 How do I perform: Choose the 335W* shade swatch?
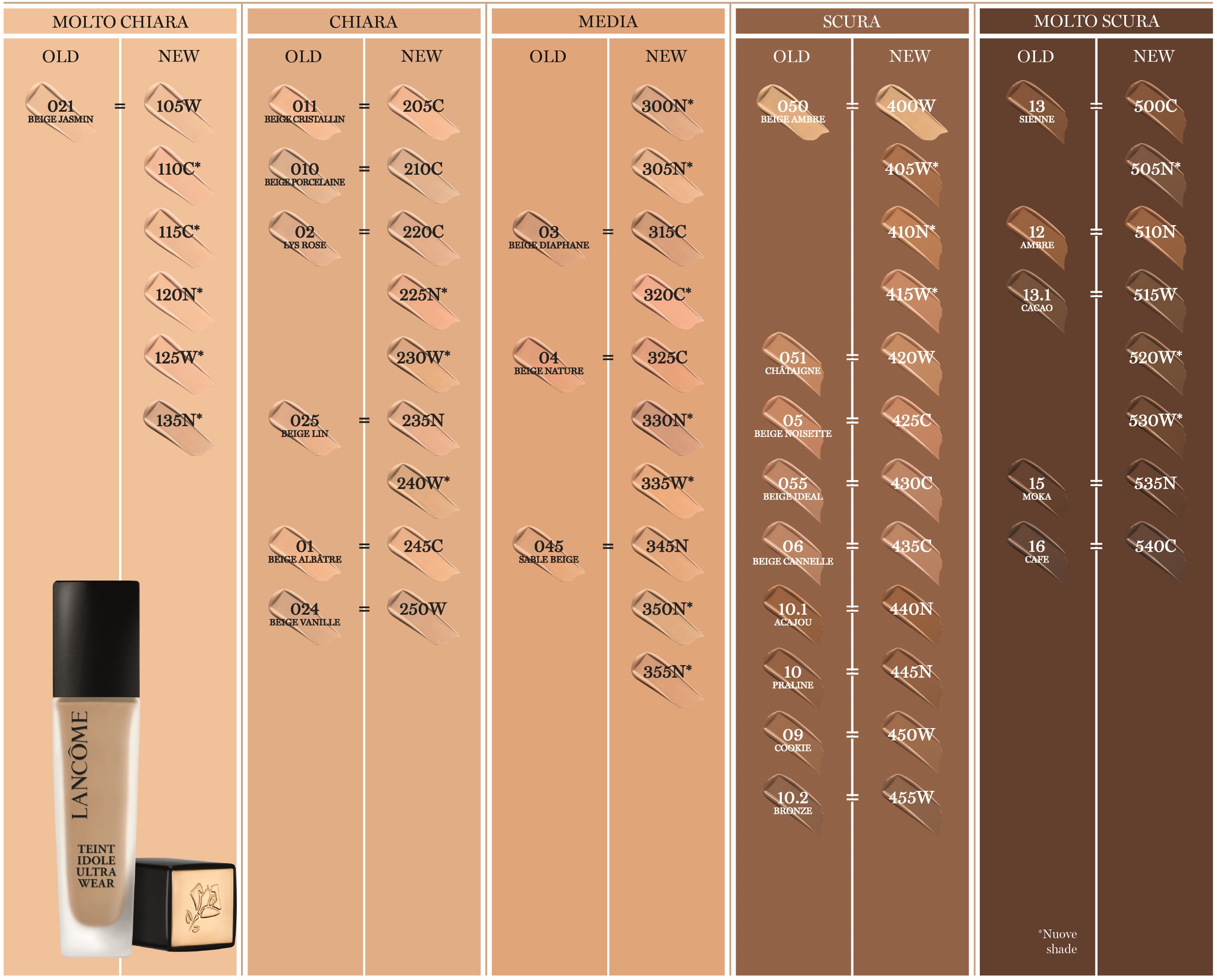tap(668, 490)
